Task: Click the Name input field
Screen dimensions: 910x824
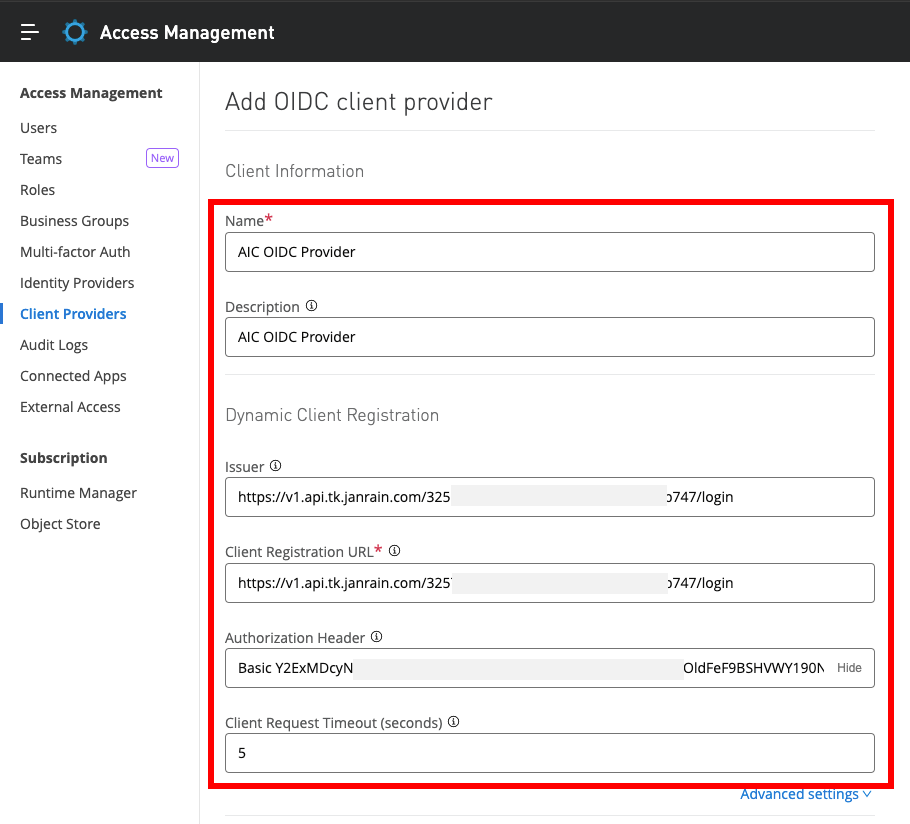Action: (x=549, y=252)
